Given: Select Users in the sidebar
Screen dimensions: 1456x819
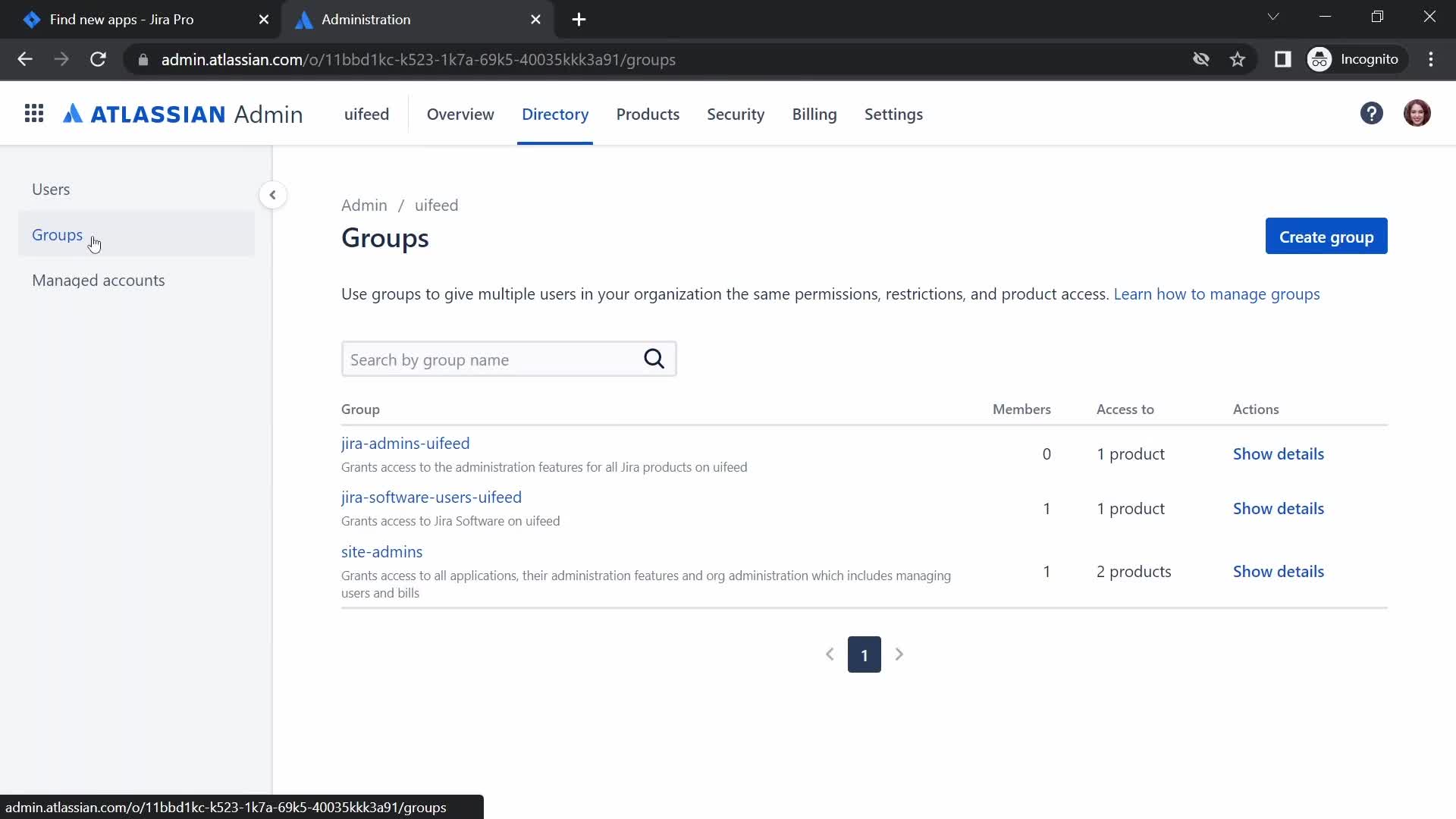Looking at the screenshot, I should [x=136, y=190].
